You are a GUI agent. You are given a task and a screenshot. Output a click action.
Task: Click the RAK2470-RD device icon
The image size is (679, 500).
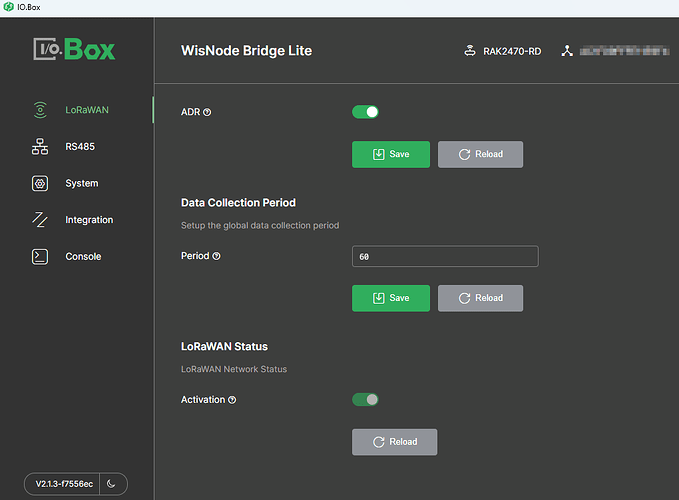click(470, 51)
